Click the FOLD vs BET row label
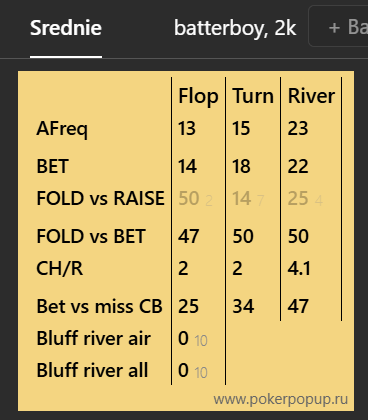The width and height of the screenshot is (368, 420). point(91,236)
